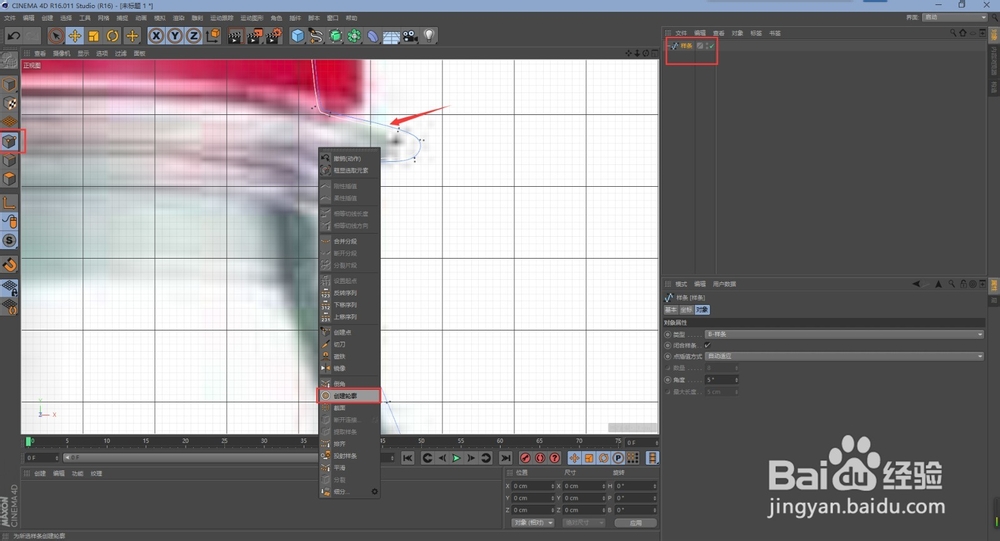
Task: Toggle the 角度 animation radio dot
Action: [x=668, y=380]
